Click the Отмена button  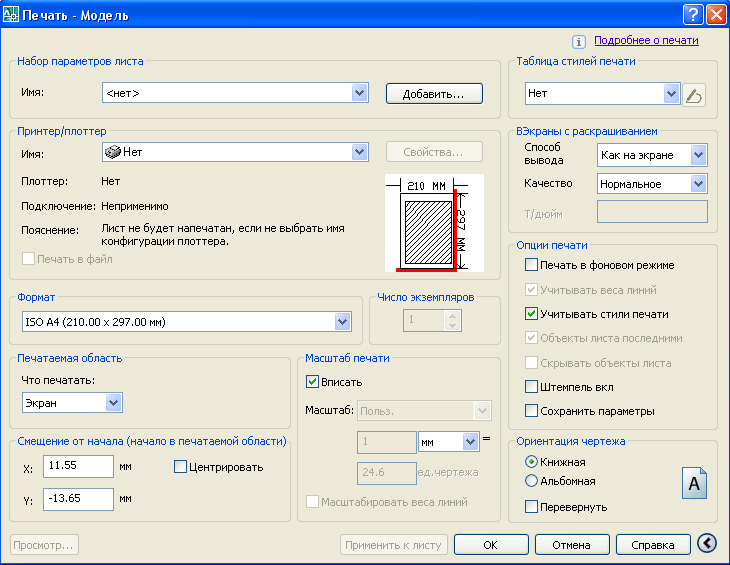tap(572, 545)
